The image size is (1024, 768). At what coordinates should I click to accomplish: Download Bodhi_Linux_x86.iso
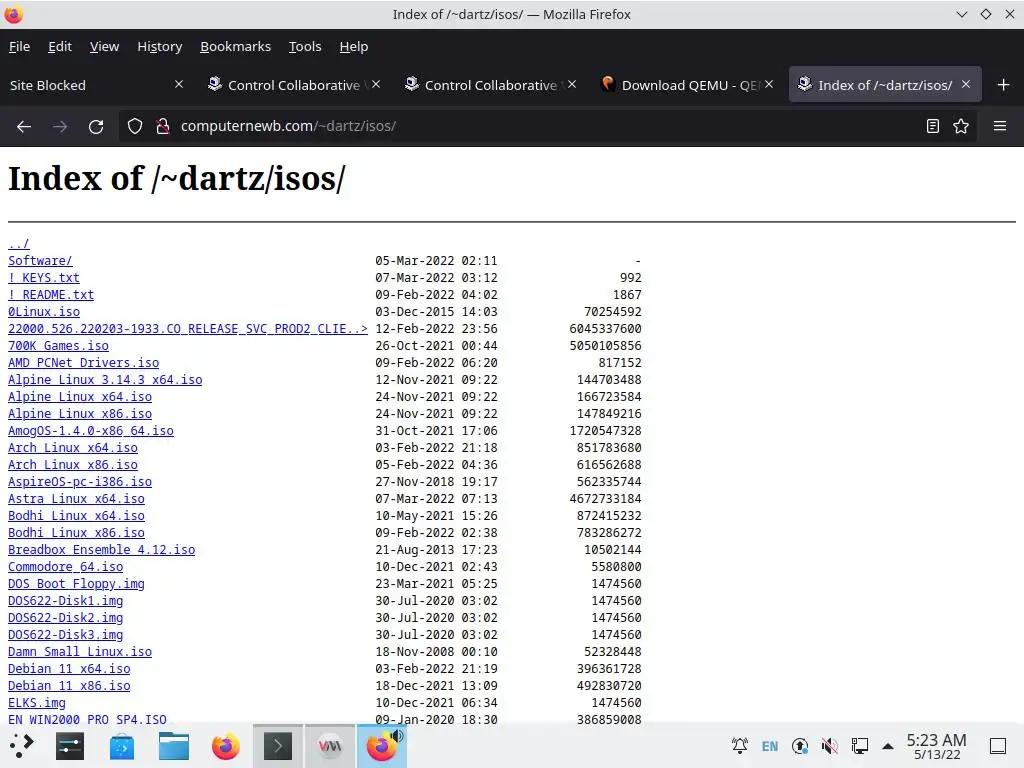click(x=76, y=532)
